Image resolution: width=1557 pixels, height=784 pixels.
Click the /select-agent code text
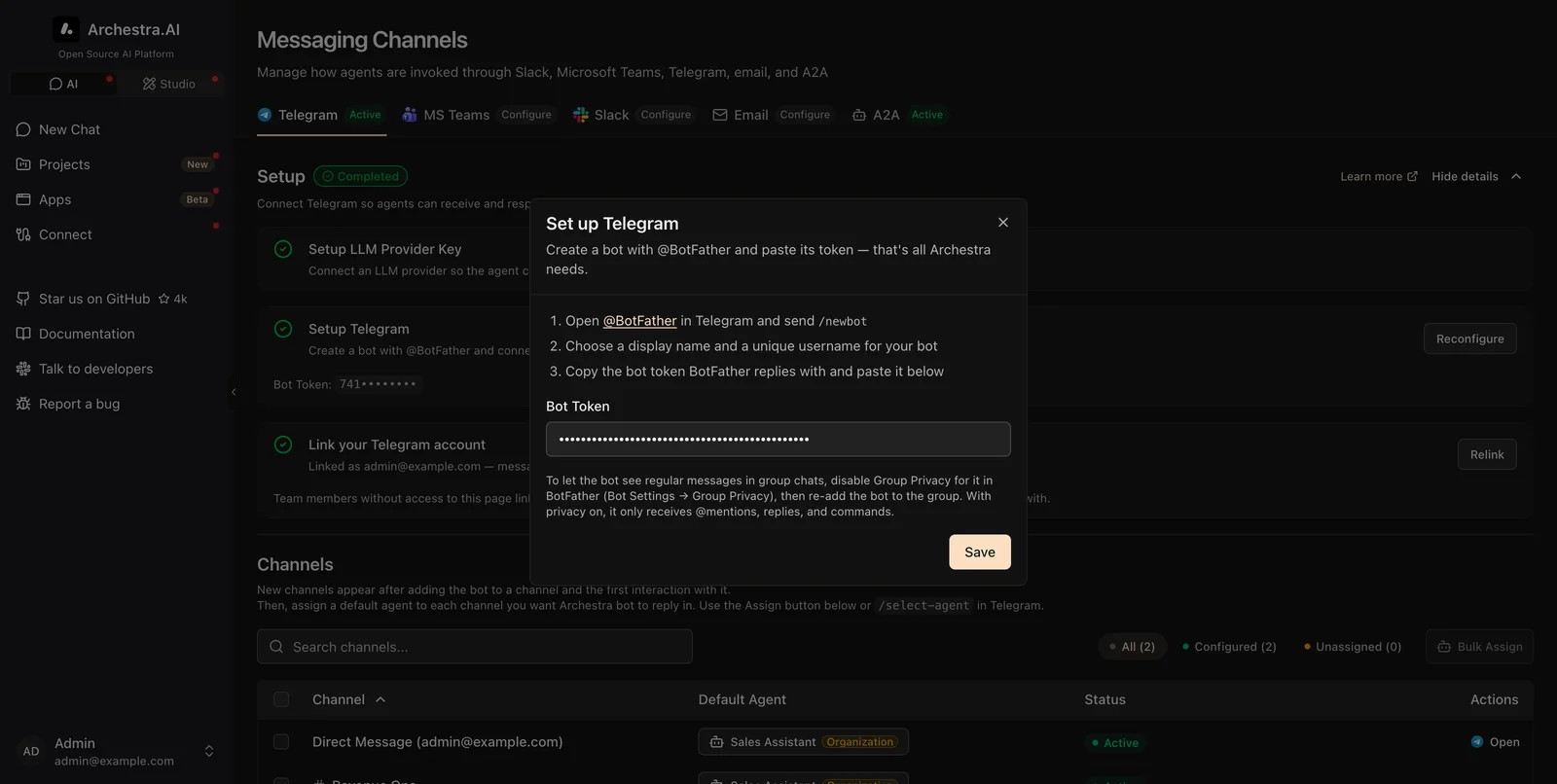[924, 605]
